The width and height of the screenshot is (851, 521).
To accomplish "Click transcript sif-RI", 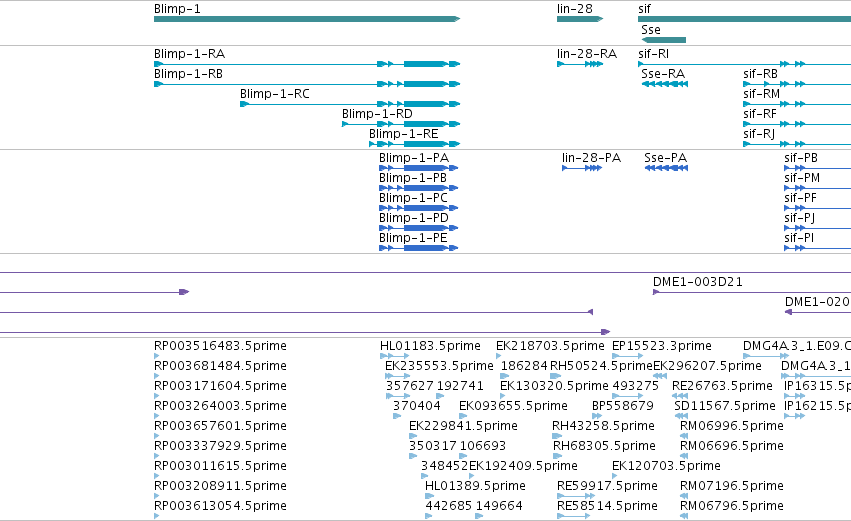I will (745, 64).
